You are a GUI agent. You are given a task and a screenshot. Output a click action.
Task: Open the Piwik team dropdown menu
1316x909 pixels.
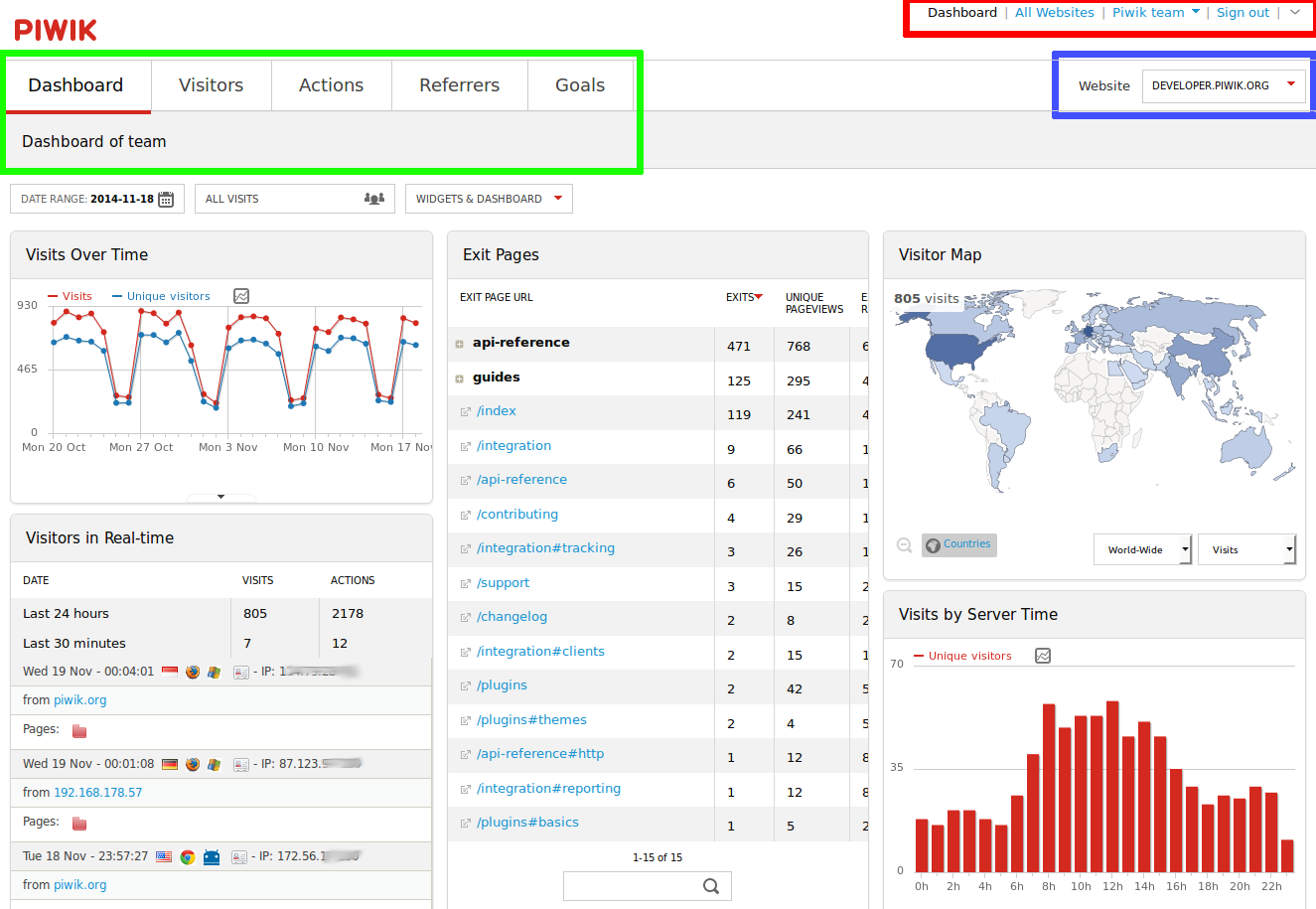coord(1156,13)
